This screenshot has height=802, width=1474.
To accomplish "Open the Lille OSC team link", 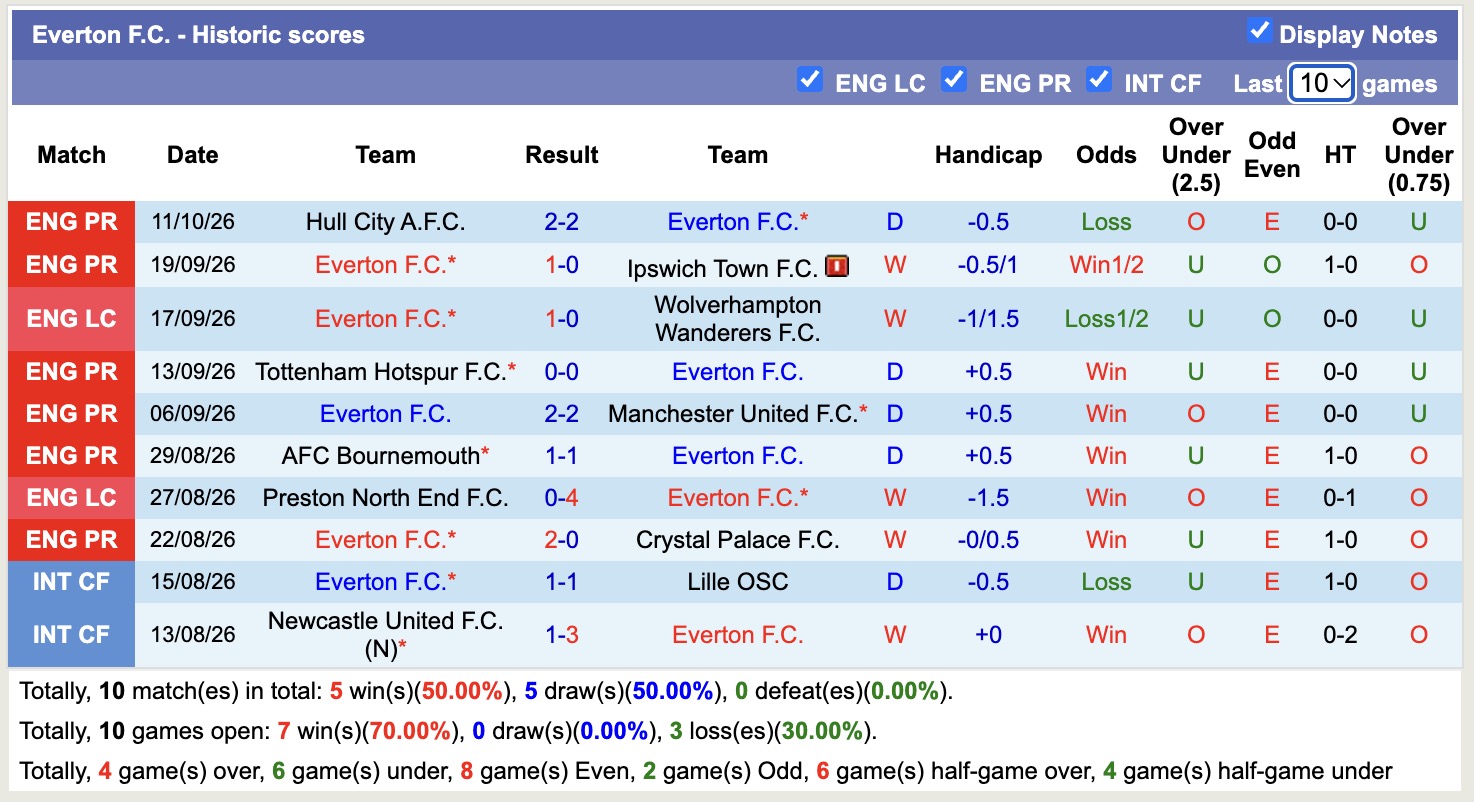I will point(738,582).
